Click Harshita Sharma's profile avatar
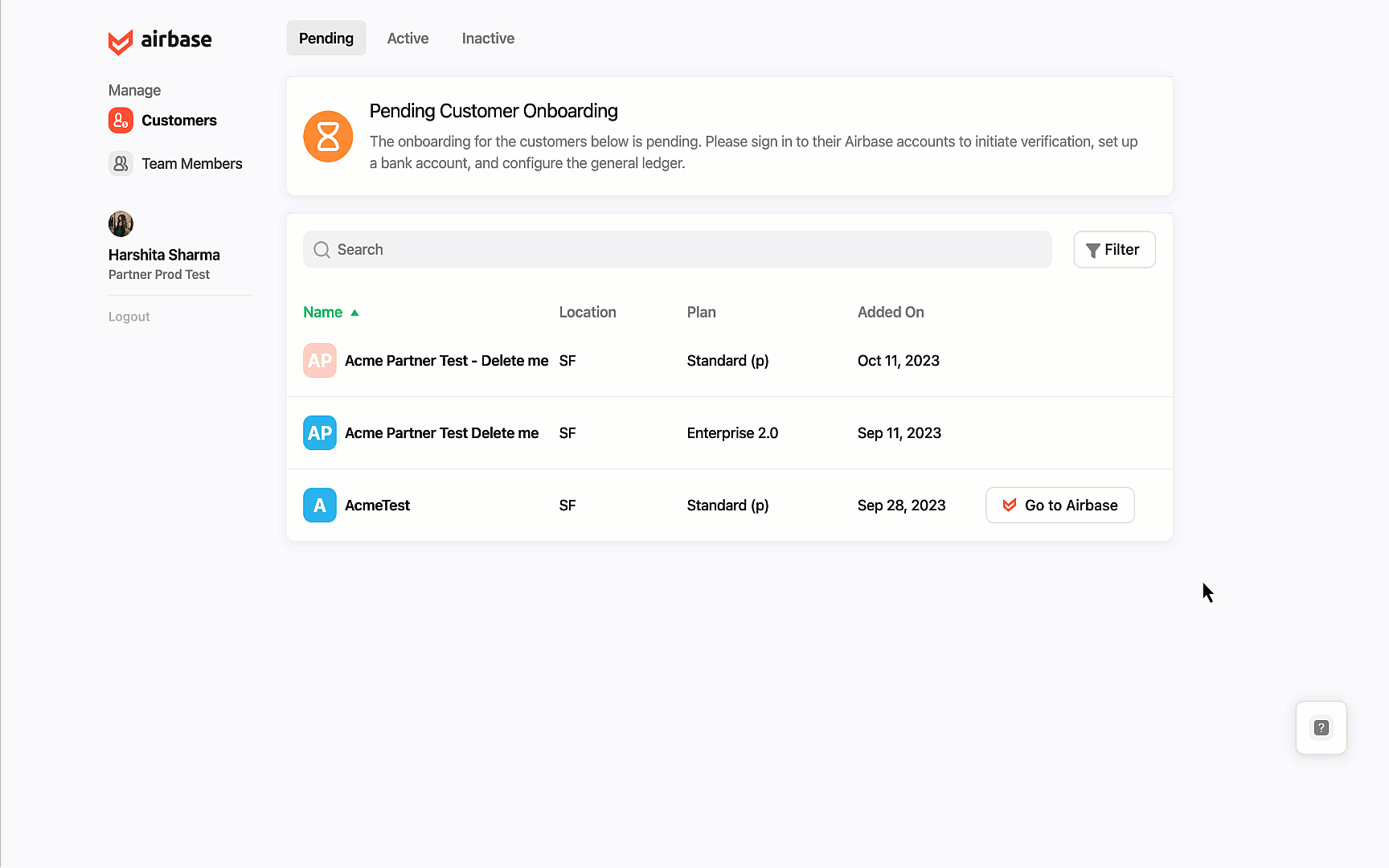1389x868 pixels. [x=121, y=224]
